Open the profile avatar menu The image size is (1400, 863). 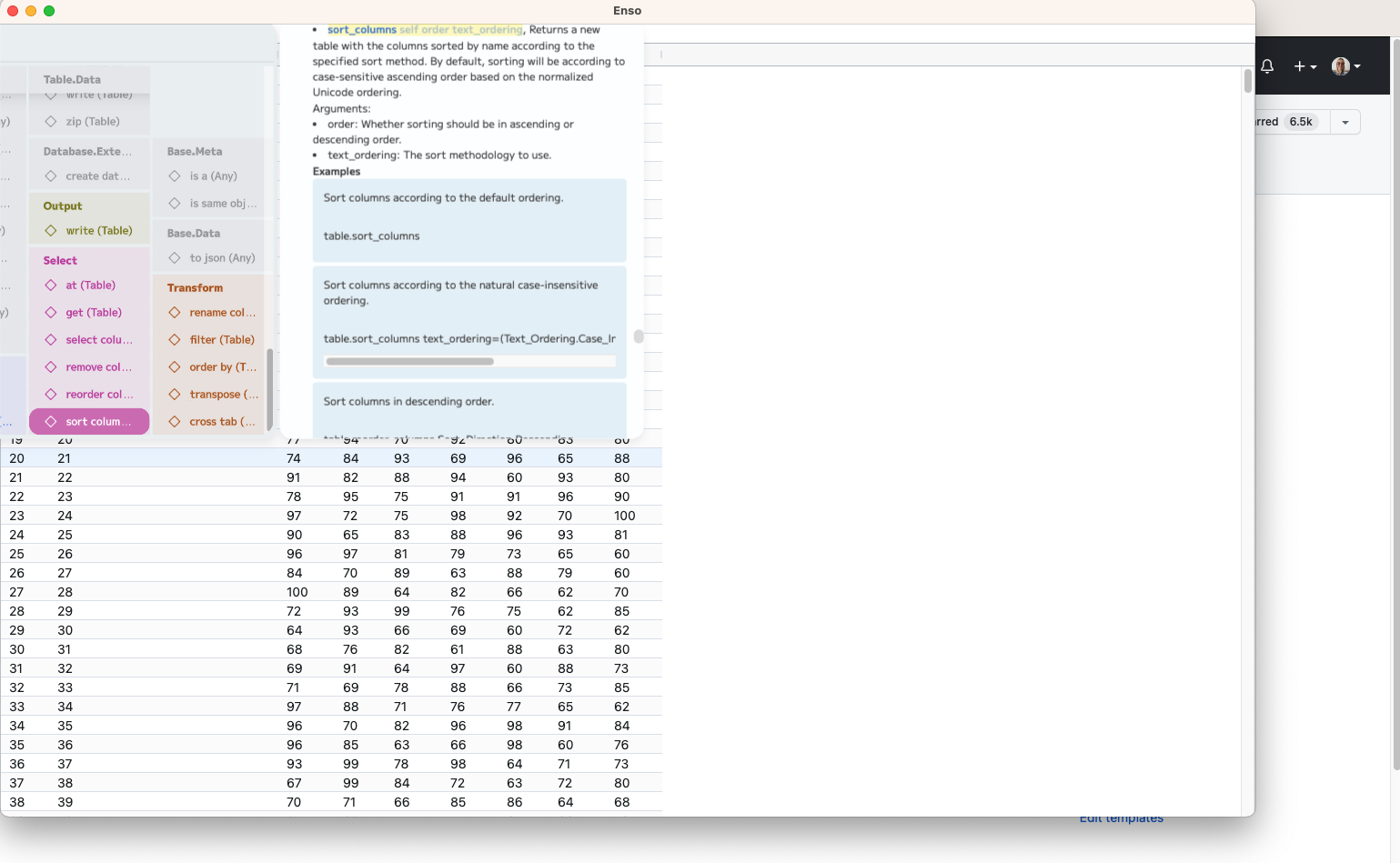pos(1344,65)
